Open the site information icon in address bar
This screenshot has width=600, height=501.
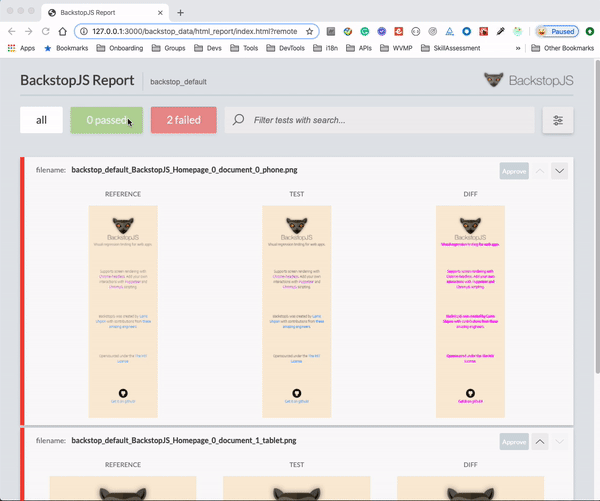(84, 31)
